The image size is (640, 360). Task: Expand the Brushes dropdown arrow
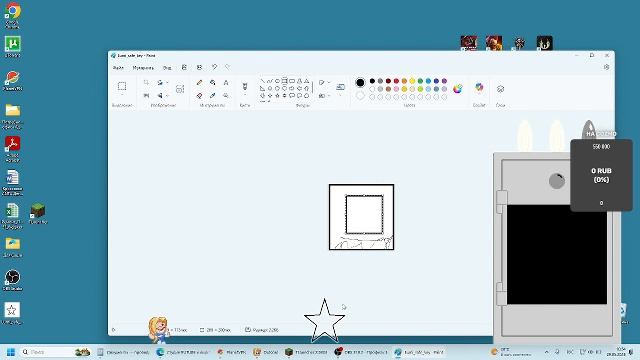click(x=245, y=95)
